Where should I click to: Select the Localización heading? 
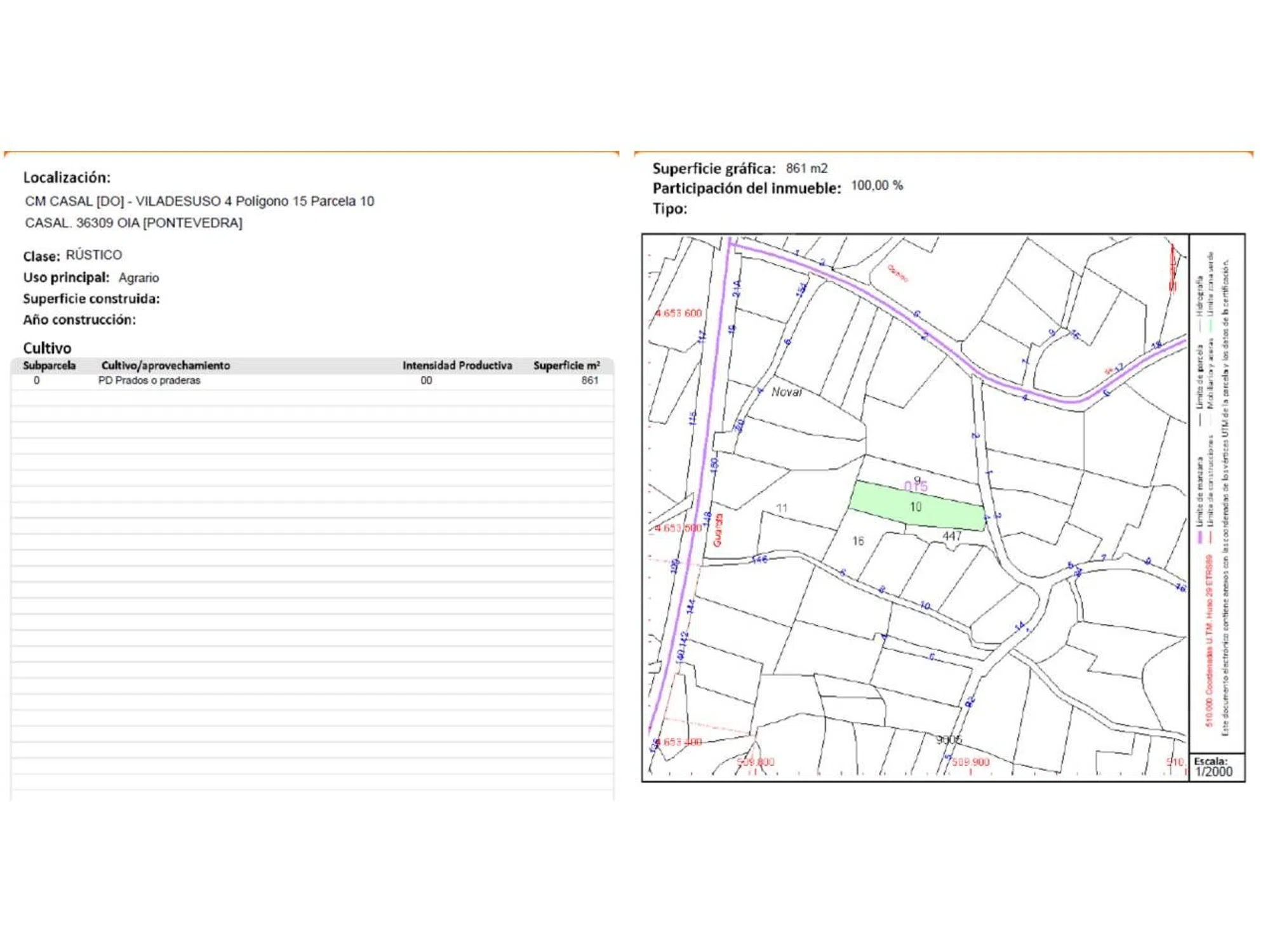67,178
